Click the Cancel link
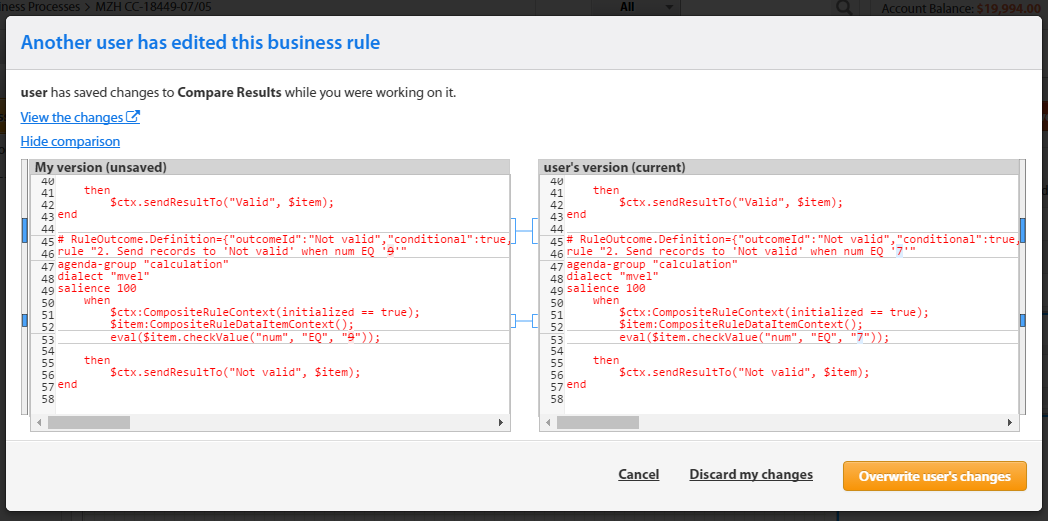 pos(638,474)
